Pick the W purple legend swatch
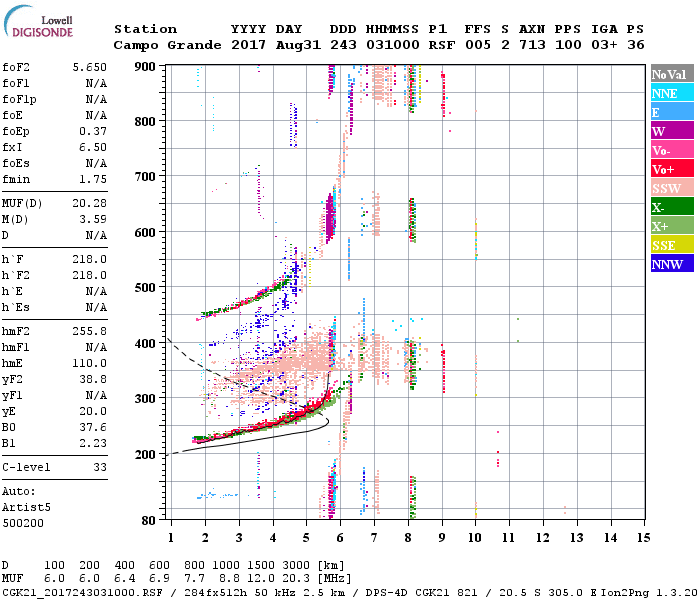This screenshot has width=700, height=600. [x=670, y=131]
